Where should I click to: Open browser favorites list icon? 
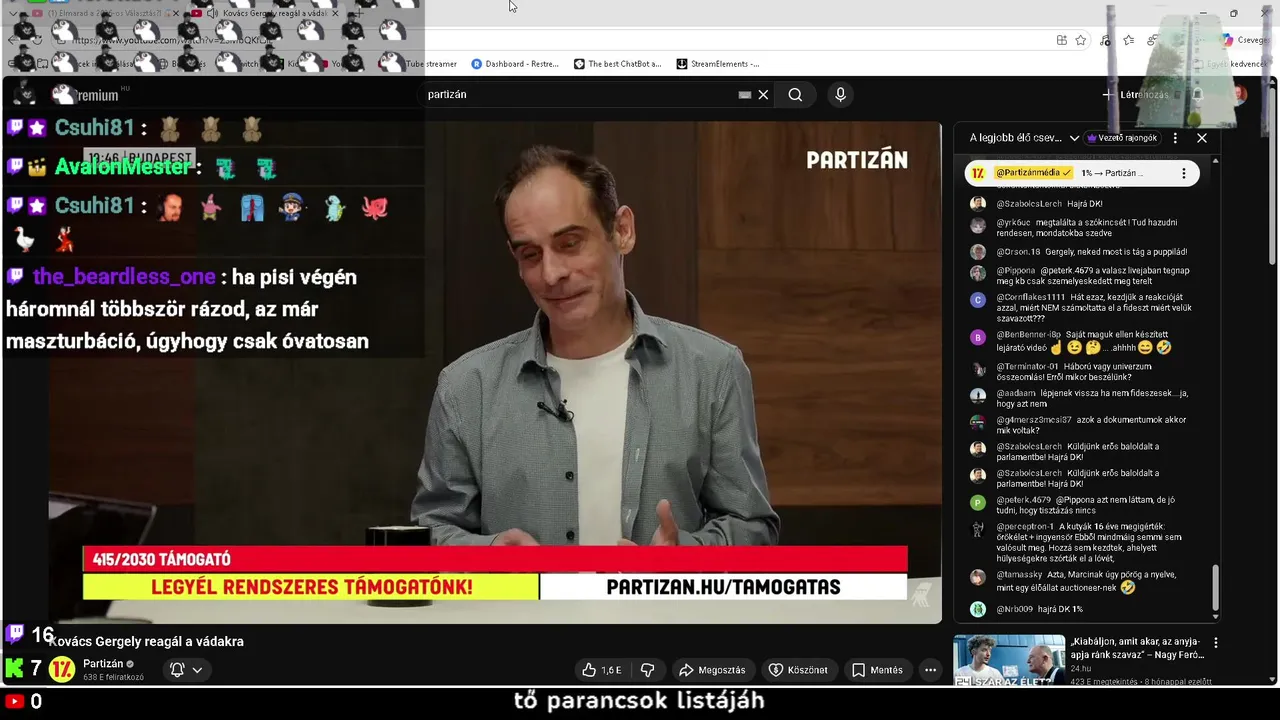(1129, 40)
